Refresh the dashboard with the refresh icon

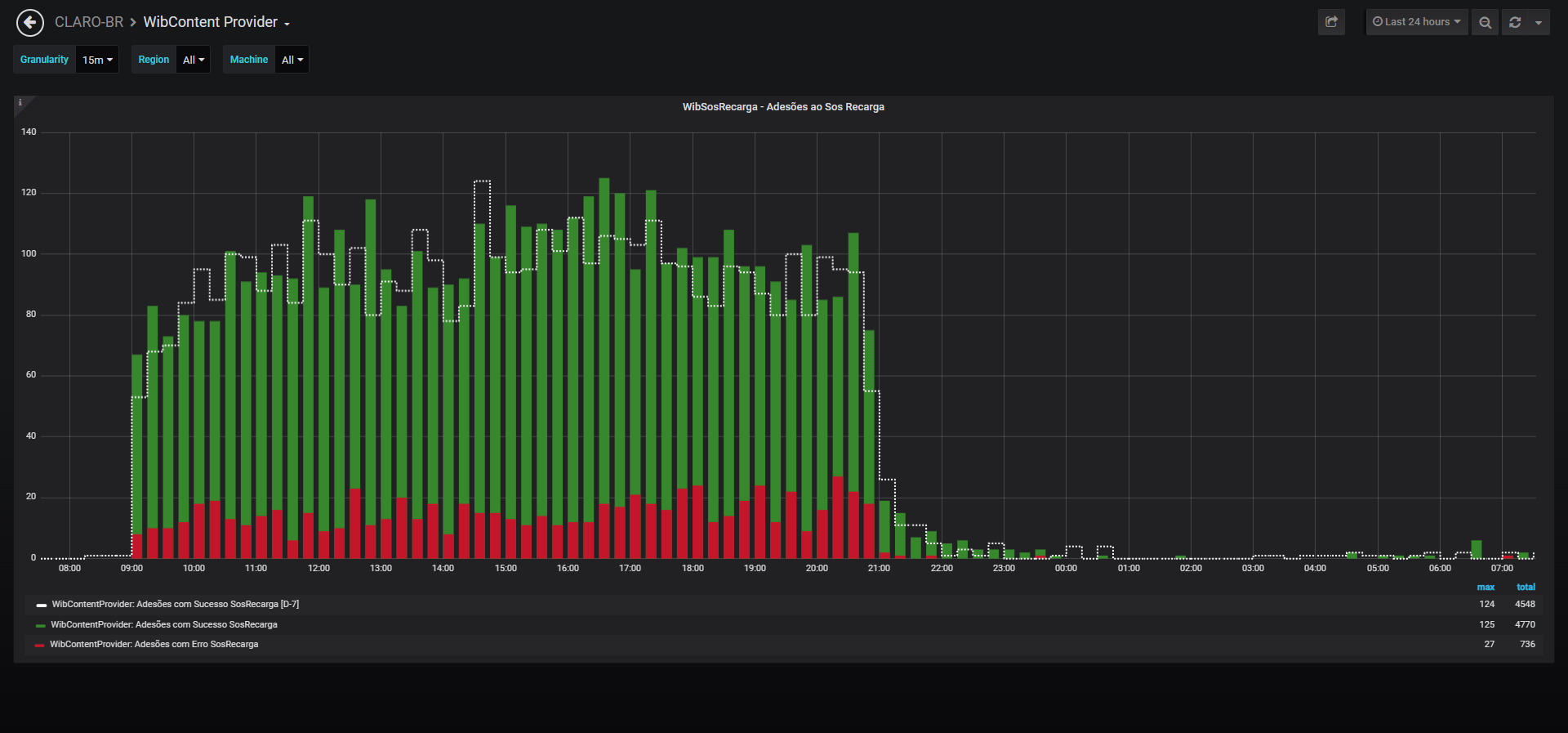coord(1515,22)
